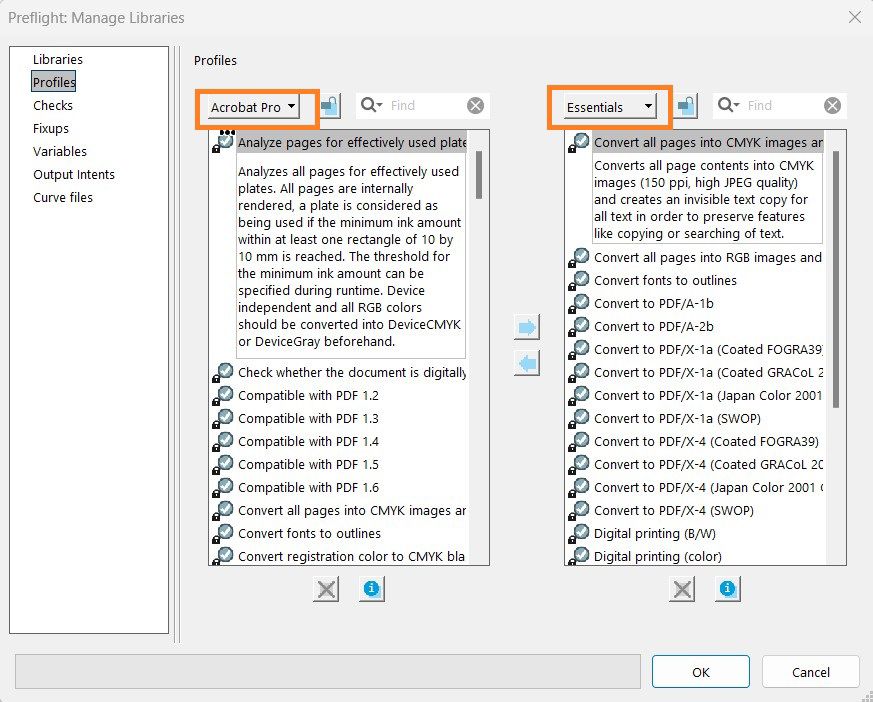The image size is (873, 702).
Task: Click the icon beside Compatible with PDF 1.2
Action: point(223,396)
